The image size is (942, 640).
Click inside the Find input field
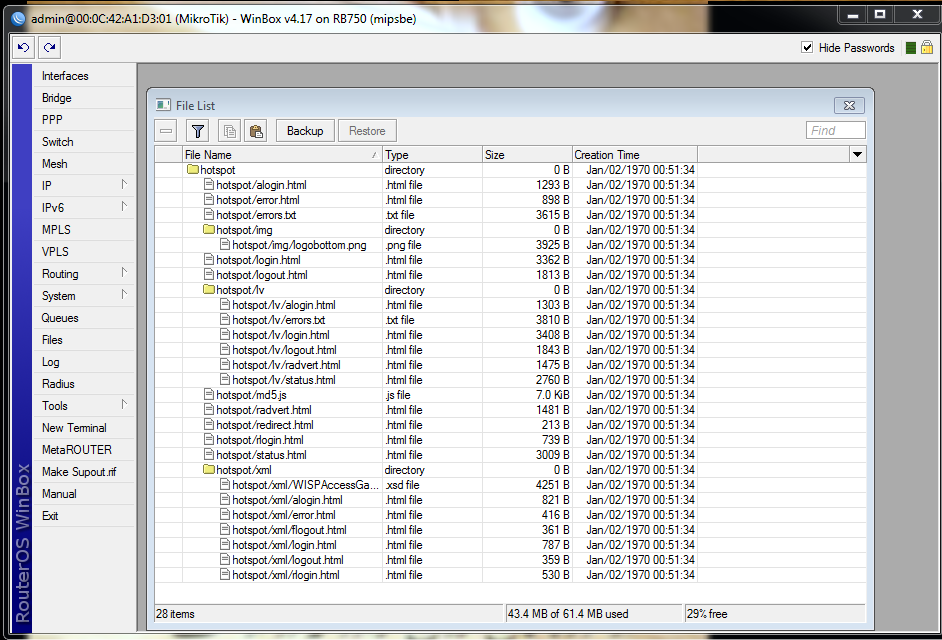[835, 130]
